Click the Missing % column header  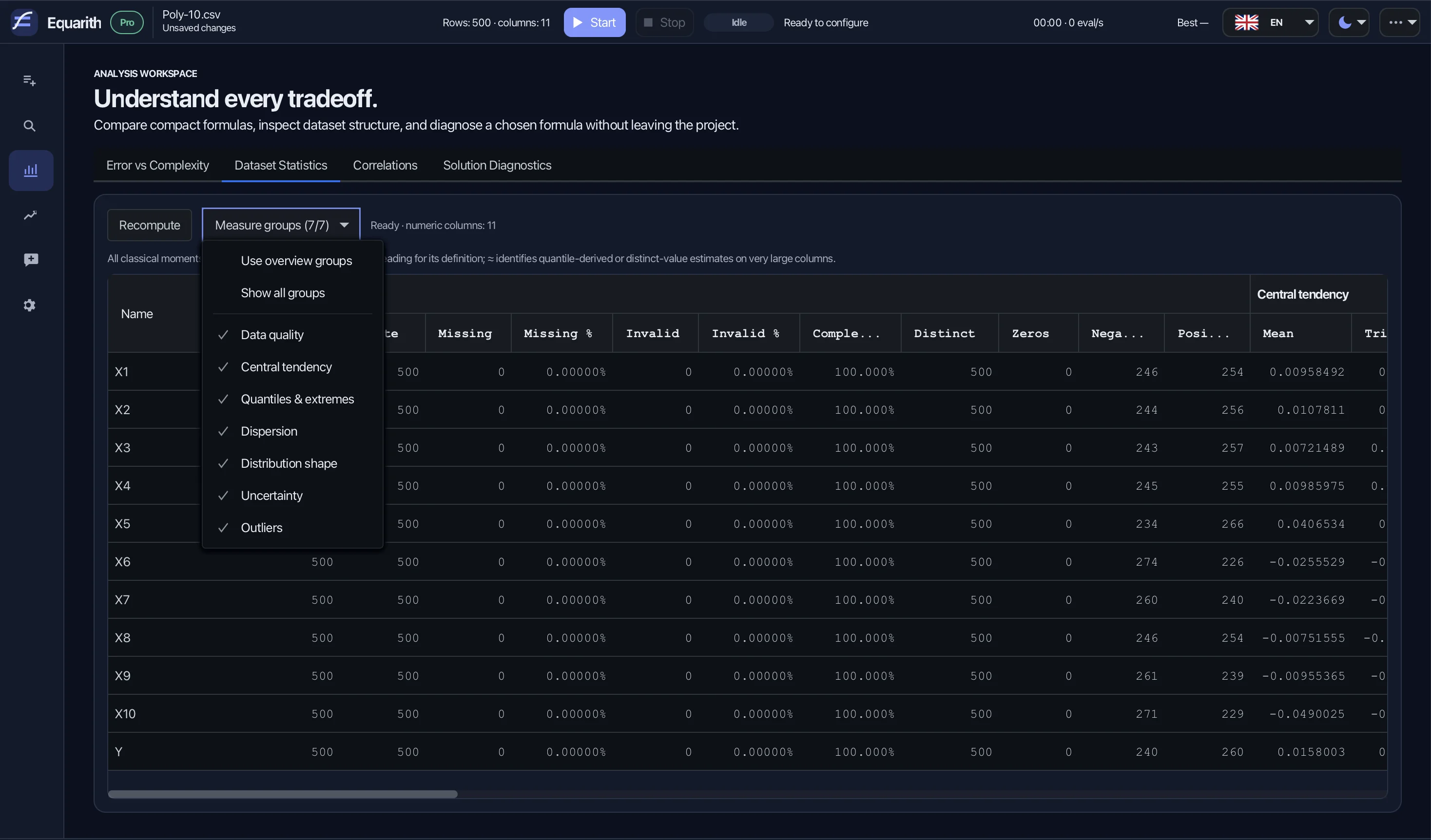point(561,333)
